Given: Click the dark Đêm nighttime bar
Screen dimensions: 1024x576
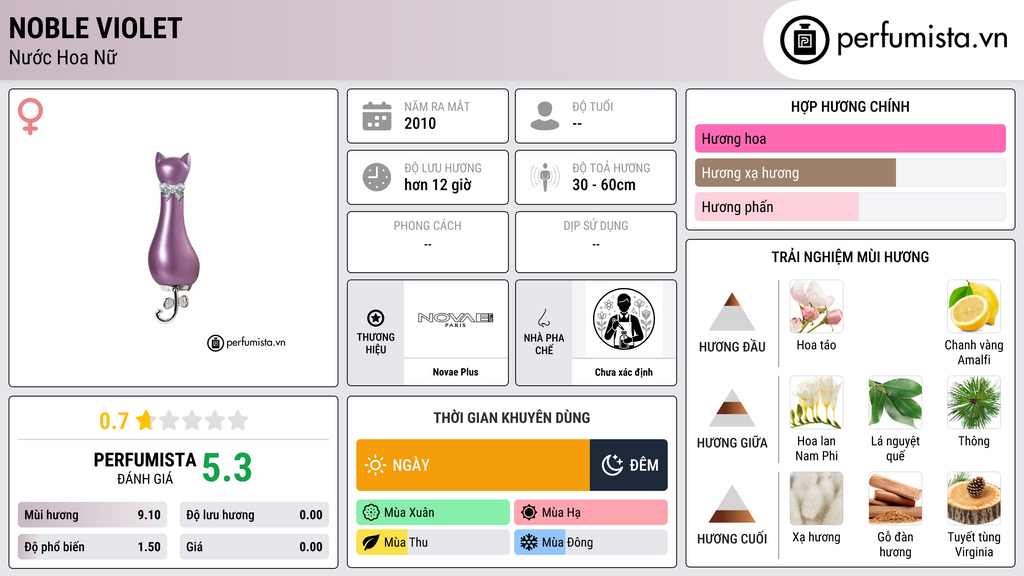Looking at the screenshot, I should tap(628, 465).
